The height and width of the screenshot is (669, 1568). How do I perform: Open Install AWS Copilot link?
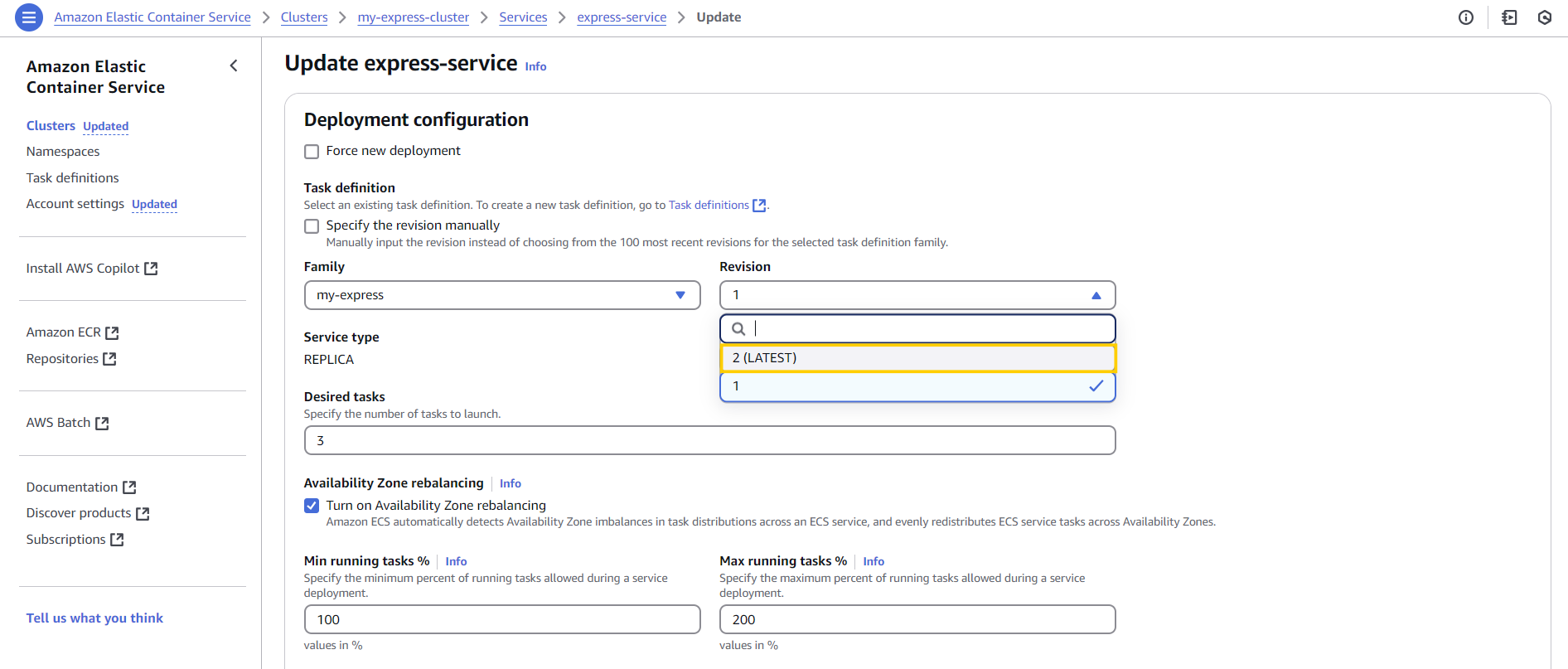click(x=83, y=269)
